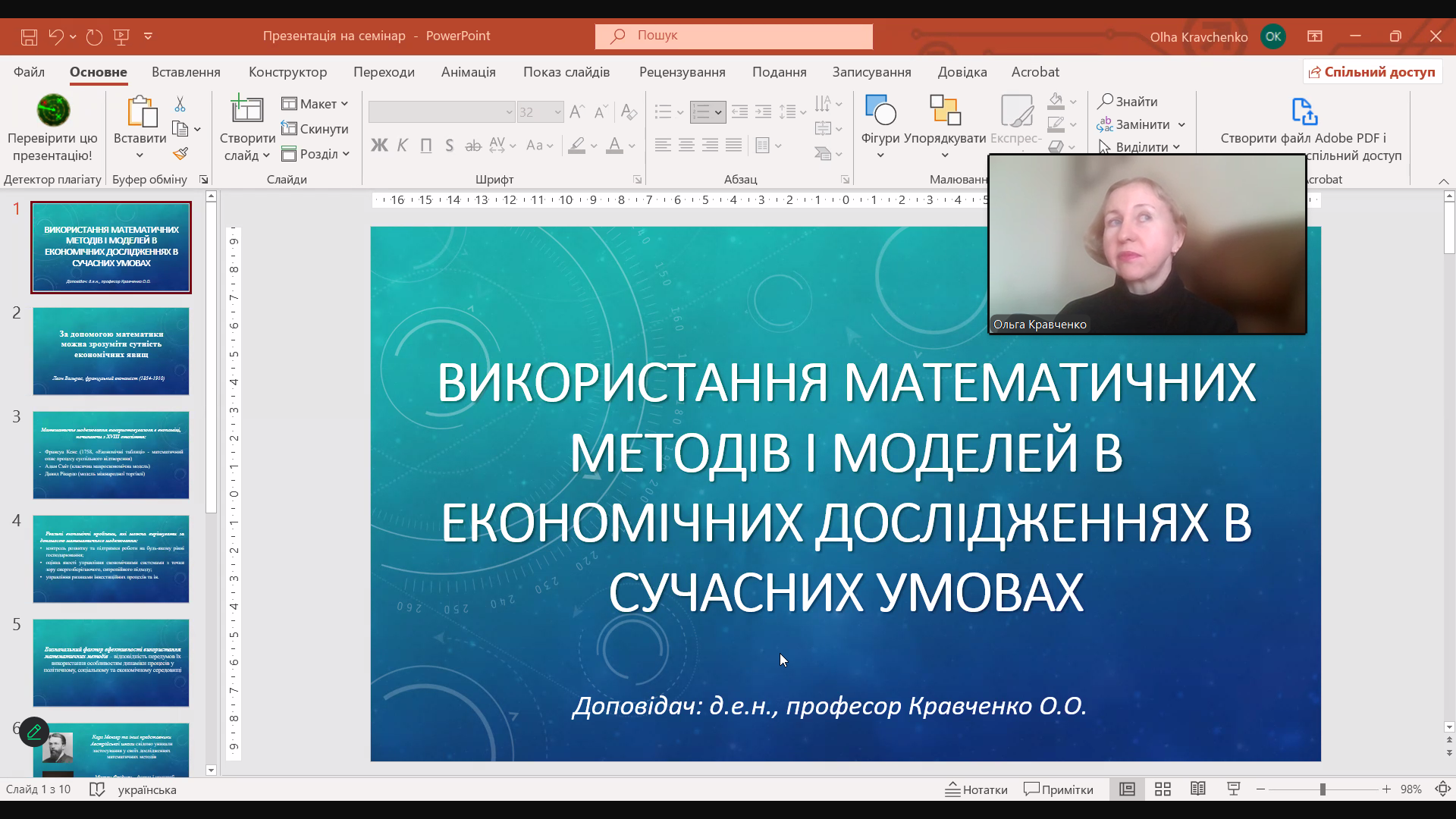Apply underline П formatting
Image resolution: width=1456 pixels, height=819 pixels.
pos(425,145)
